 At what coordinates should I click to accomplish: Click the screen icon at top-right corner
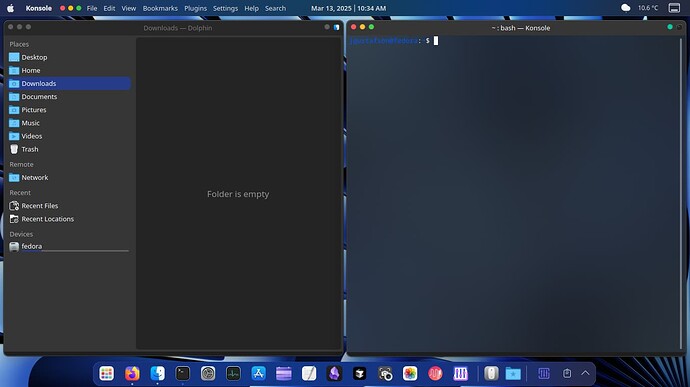coord(674,8)
